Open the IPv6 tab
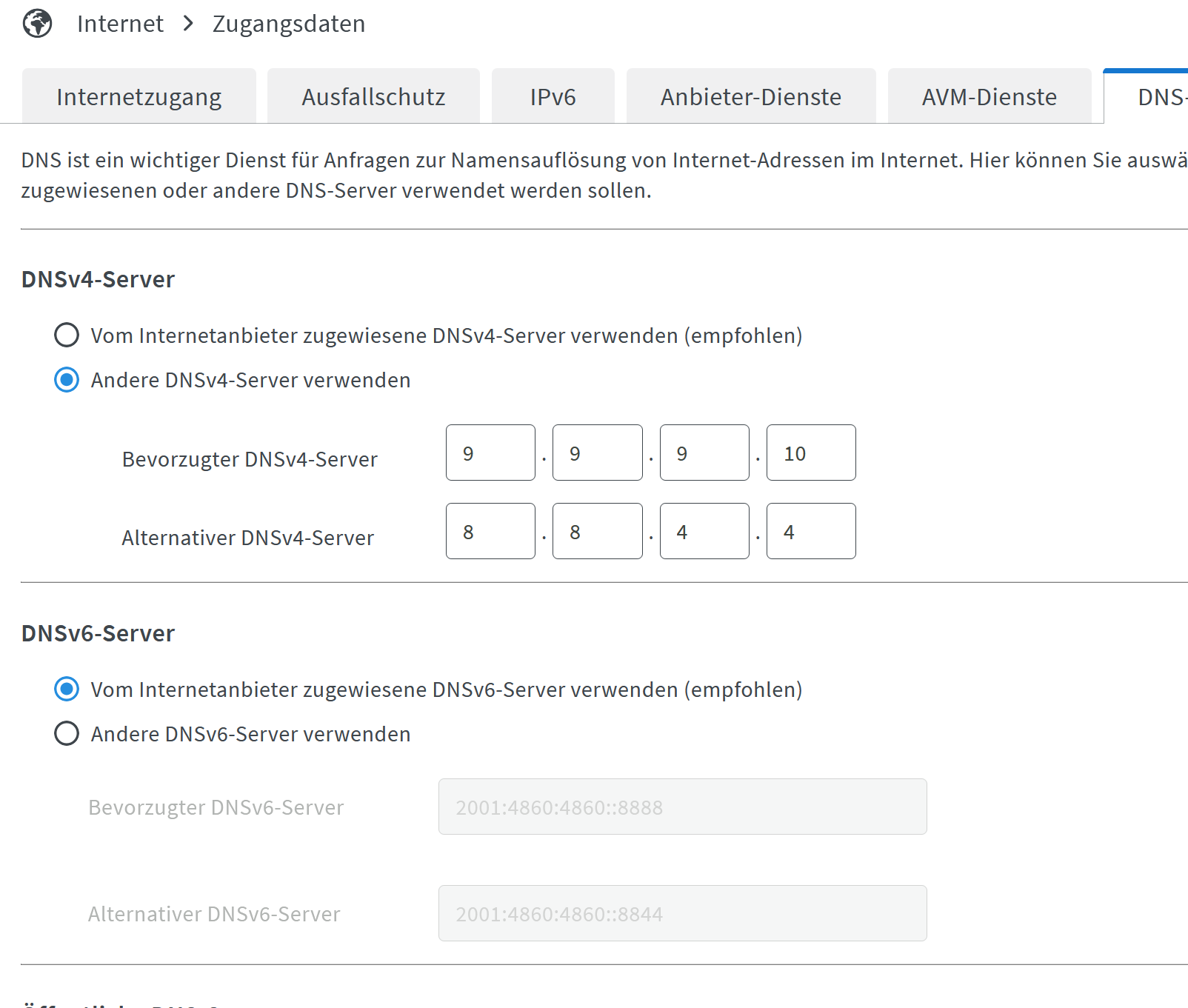This screenshot has height=1008, width=1188. click(x=553, y=96)
